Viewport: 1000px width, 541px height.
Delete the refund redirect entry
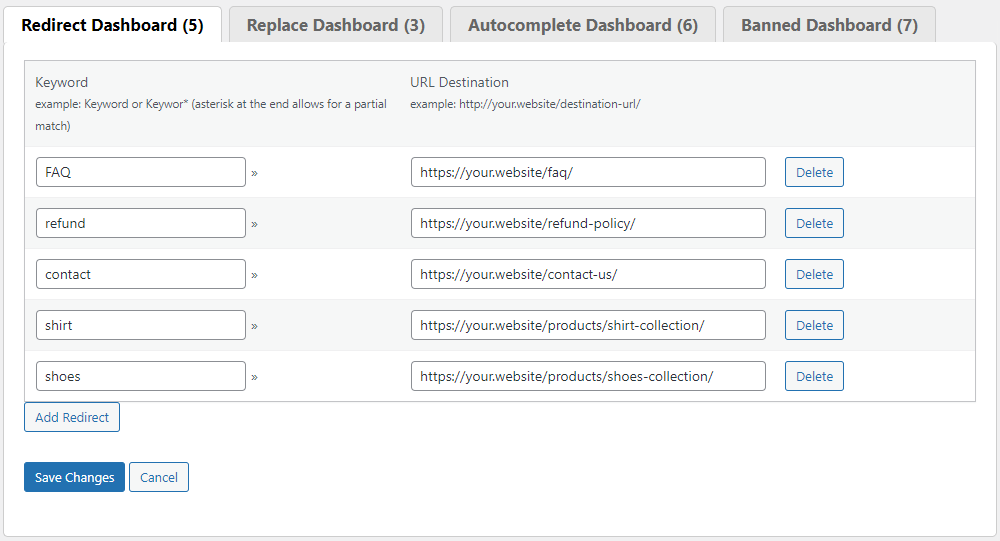click(x=814, y=223)
